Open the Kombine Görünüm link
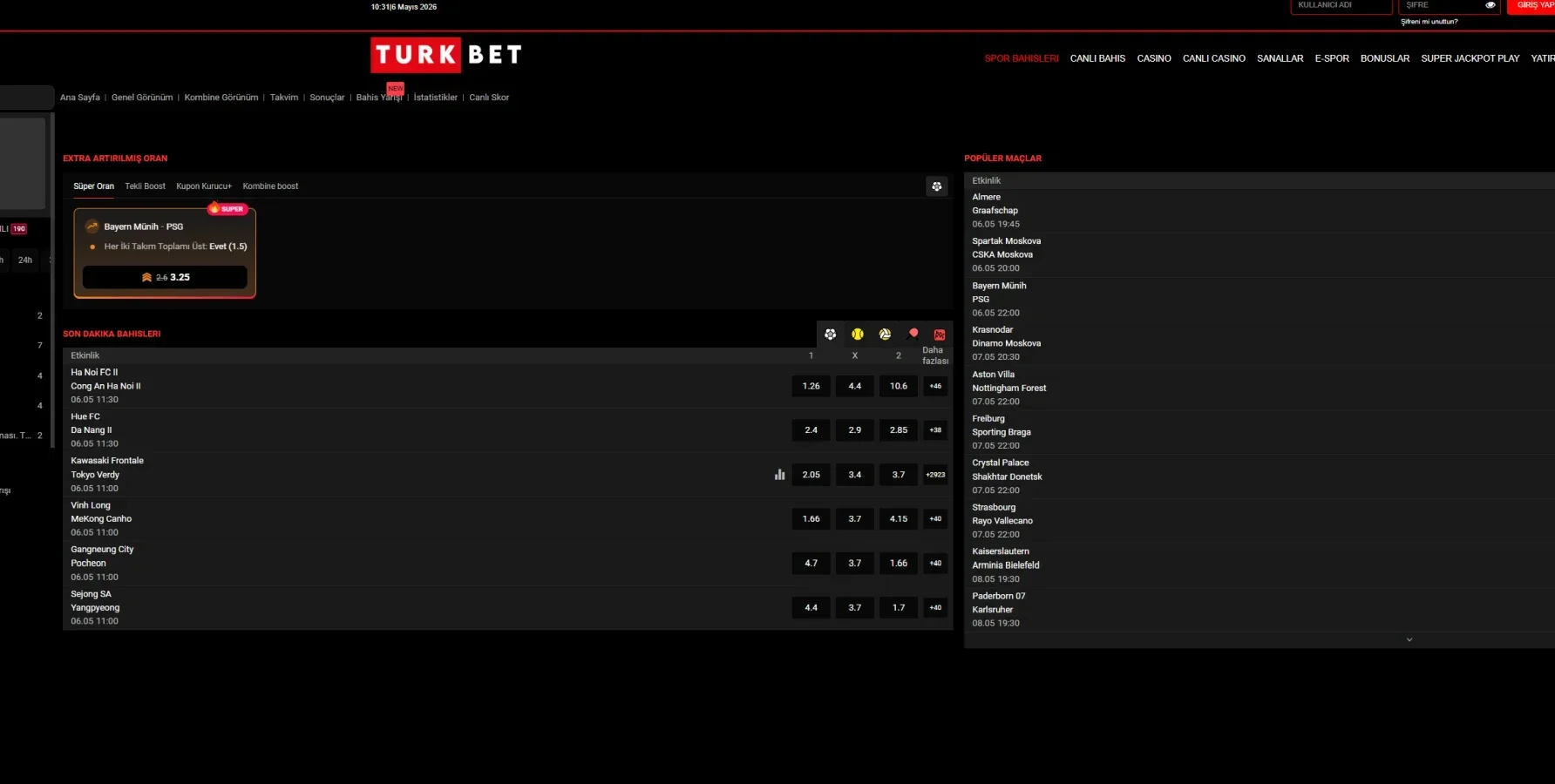Image resolution: width=1555 pixels, height=784 pixels. tap(221, 98)
